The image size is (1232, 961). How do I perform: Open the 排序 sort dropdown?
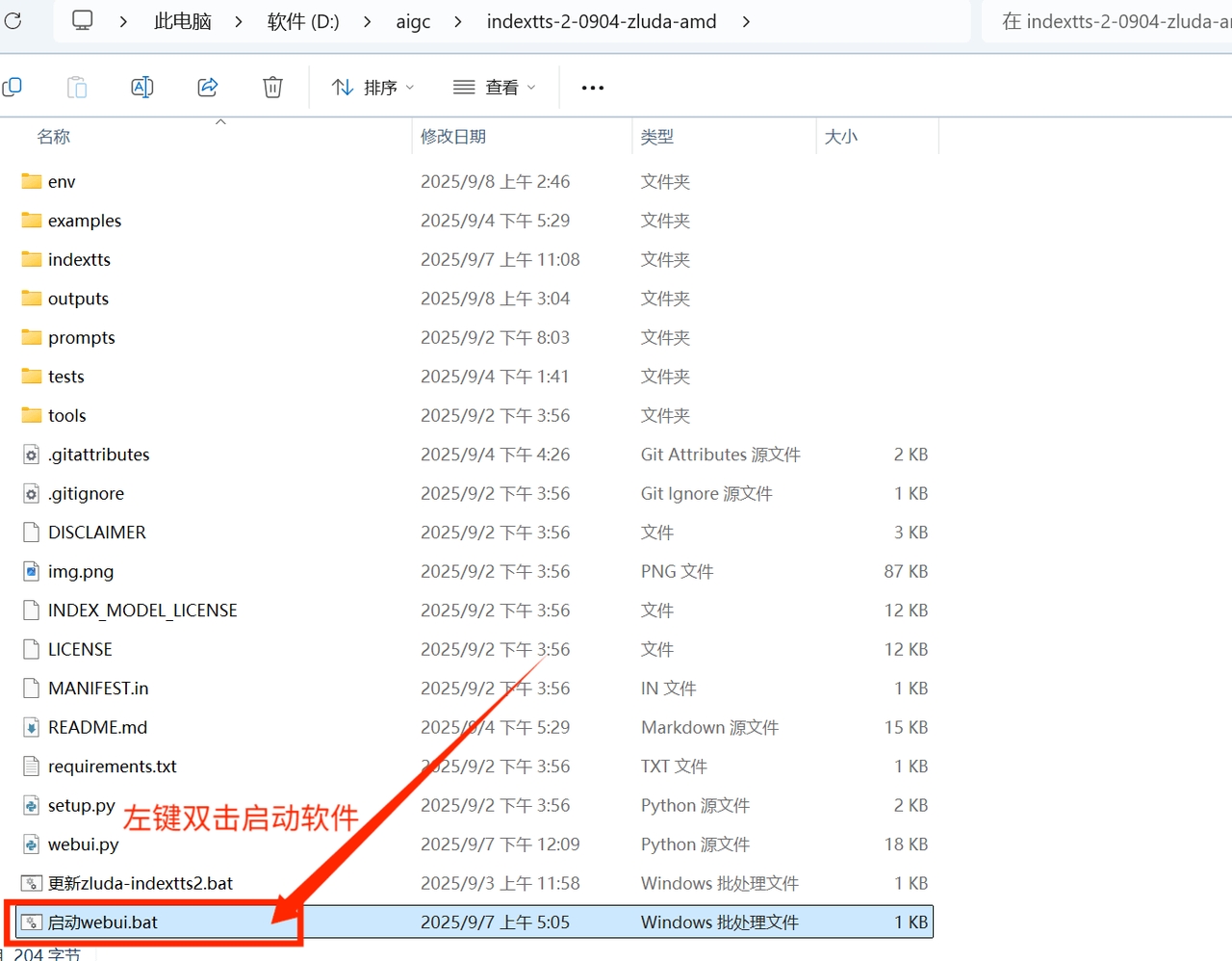coord(373,88)
